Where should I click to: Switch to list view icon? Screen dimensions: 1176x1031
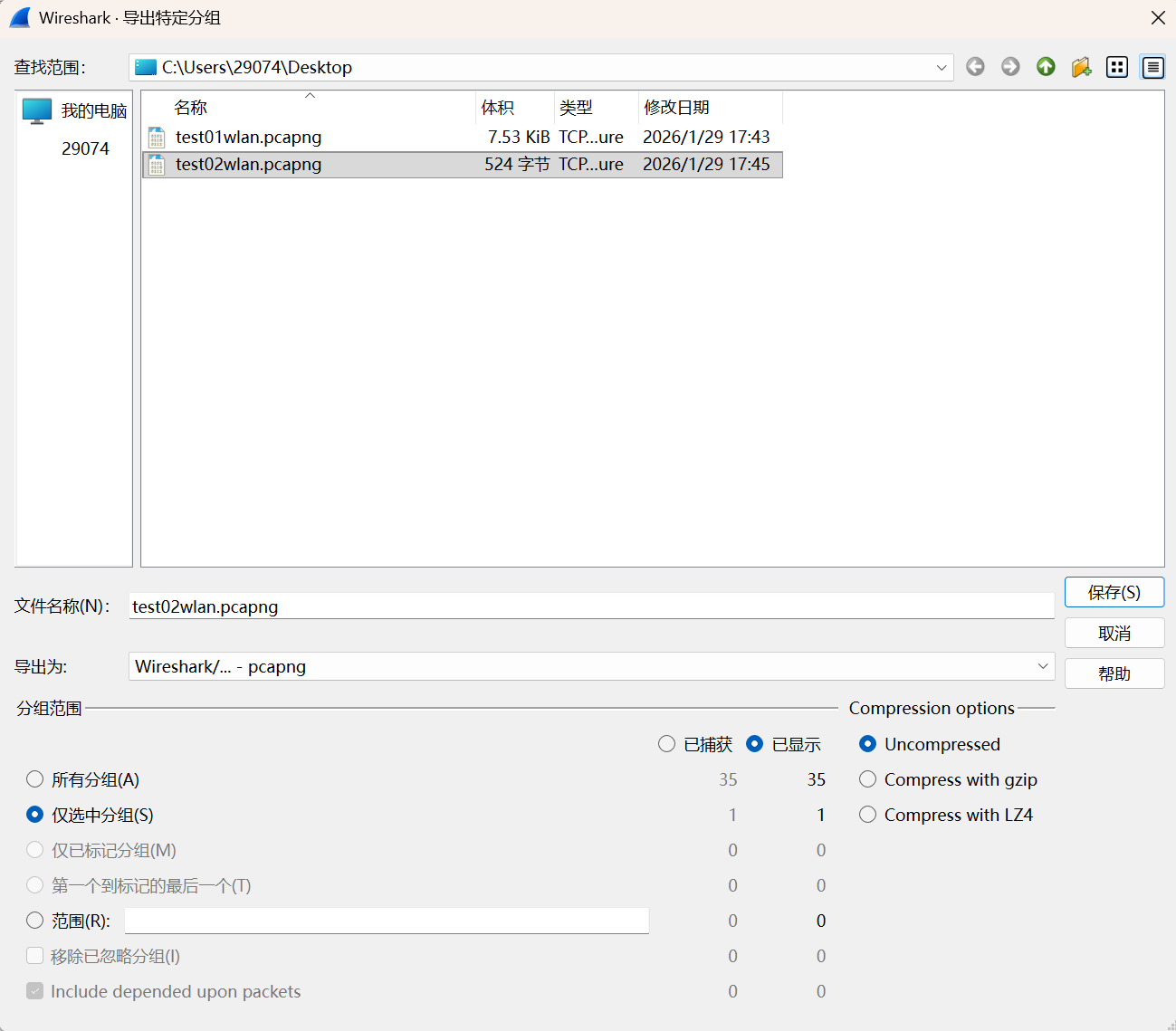(x=1117, y=67)
